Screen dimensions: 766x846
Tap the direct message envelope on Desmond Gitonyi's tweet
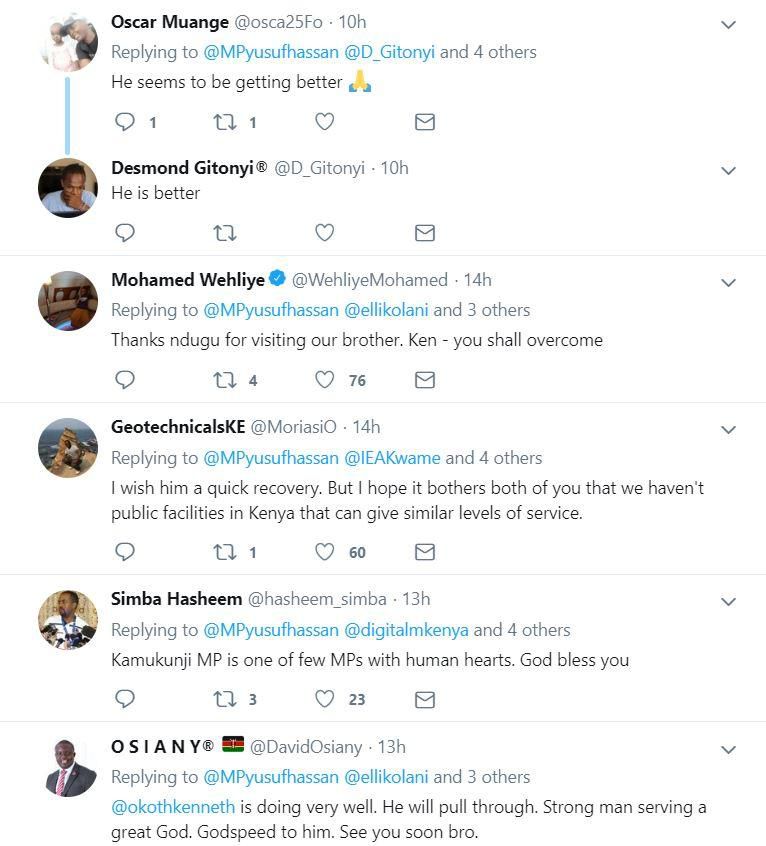[424, 232]
